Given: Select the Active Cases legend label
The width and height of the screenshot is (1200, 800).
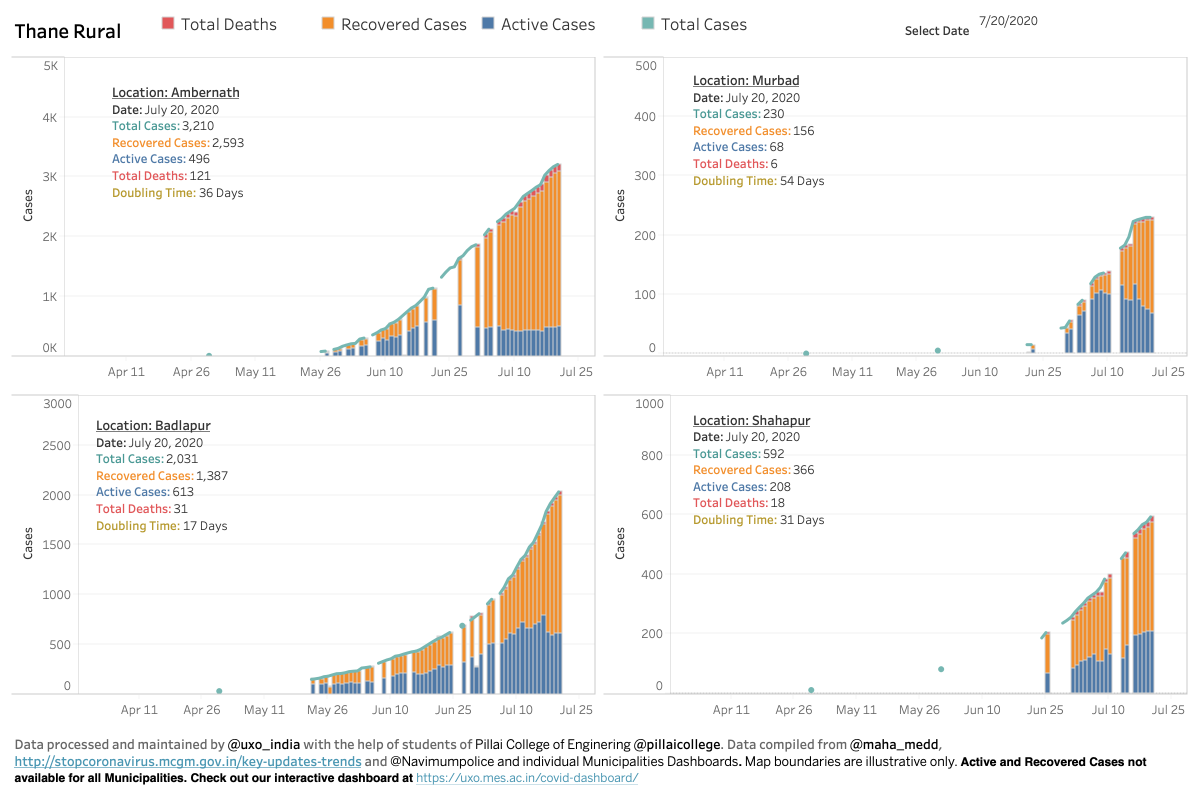Looking at the screenshot, I should pos(548,24).
